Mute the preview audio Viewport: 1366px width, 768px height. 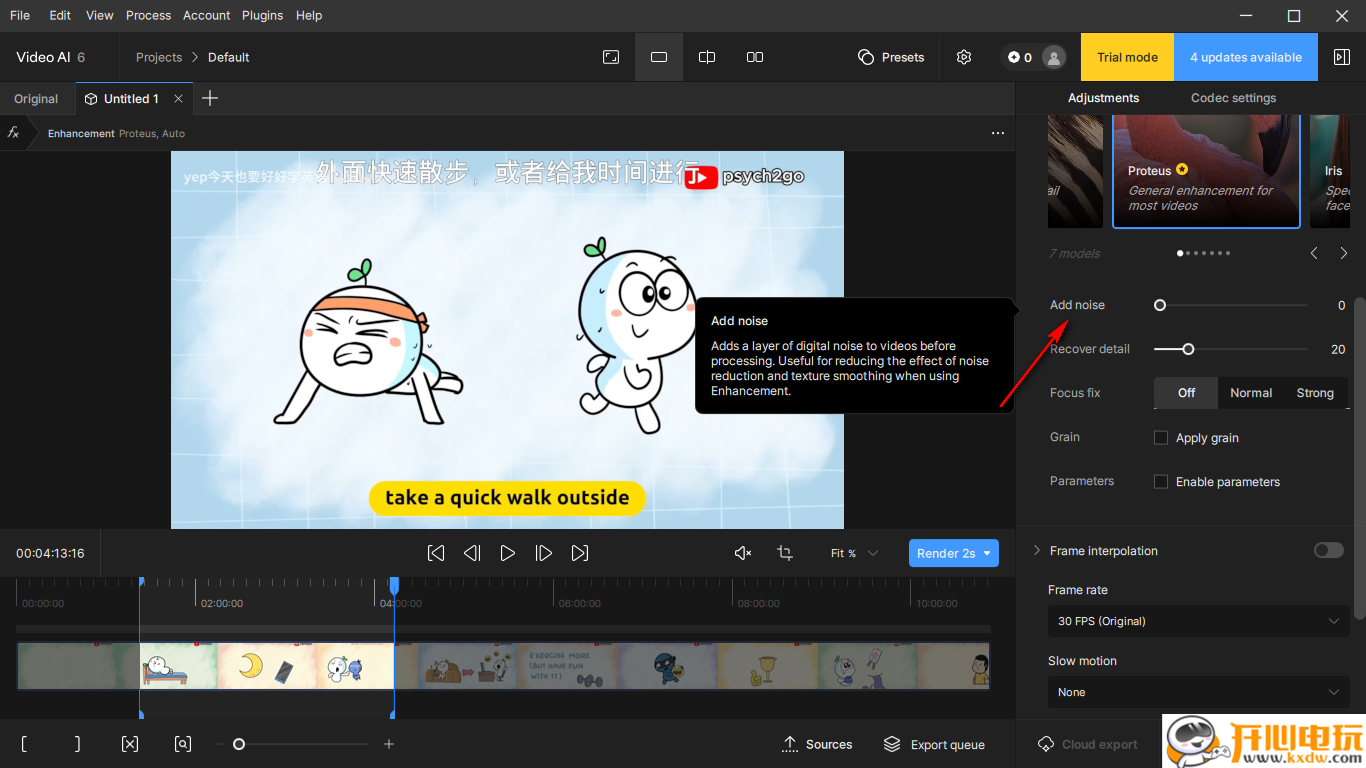742,553
